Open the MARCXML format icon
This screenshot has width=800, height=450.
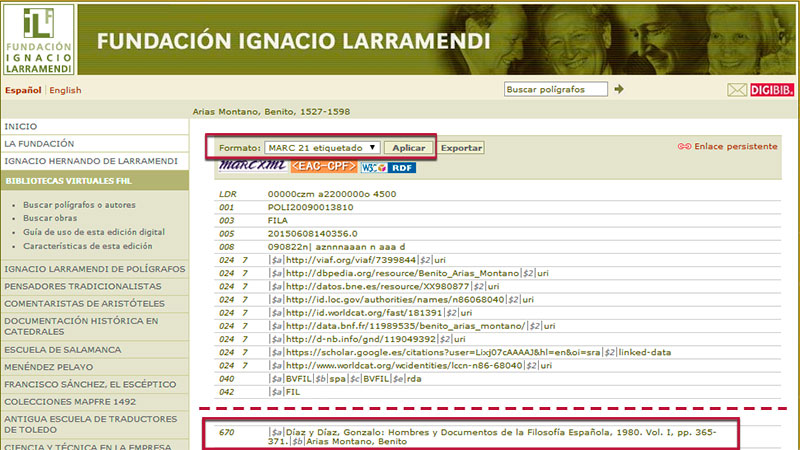tap(253, 166)
